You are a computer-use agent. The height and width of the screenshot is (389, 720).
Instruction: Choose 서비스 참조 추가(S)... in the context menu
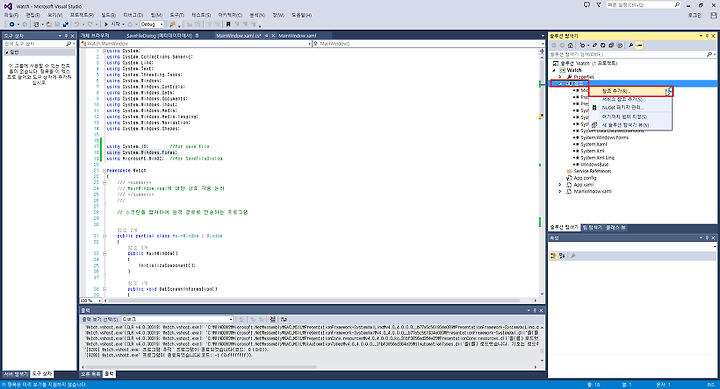630,99
